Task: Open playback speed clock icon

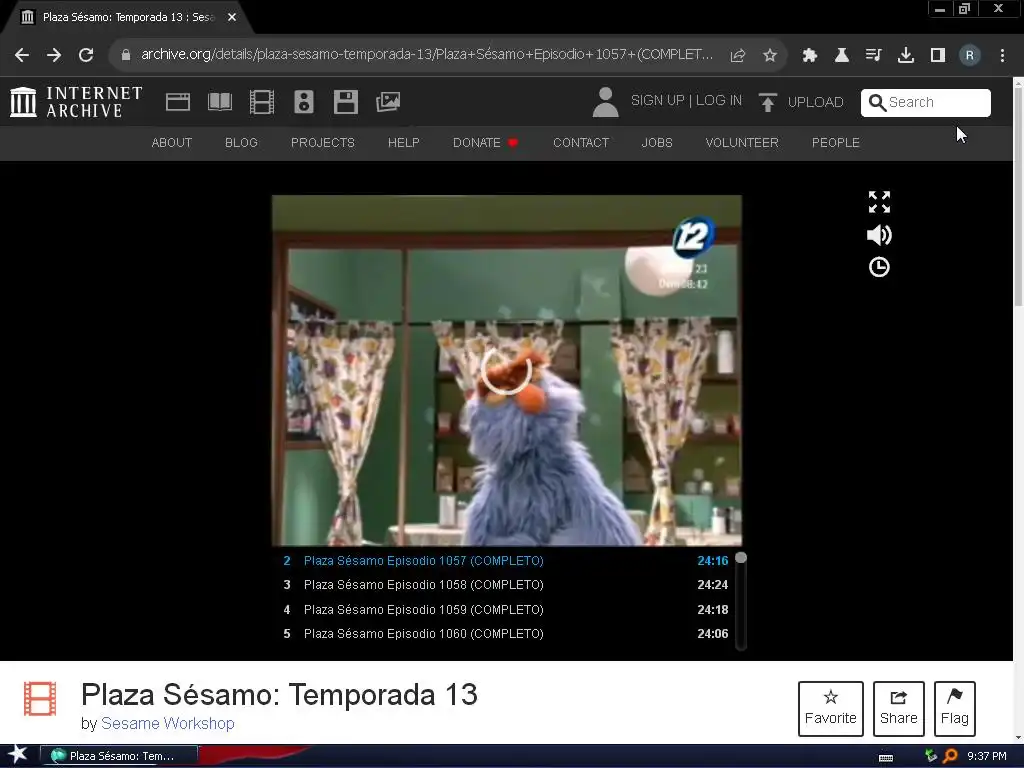Action: click(879, 267)
